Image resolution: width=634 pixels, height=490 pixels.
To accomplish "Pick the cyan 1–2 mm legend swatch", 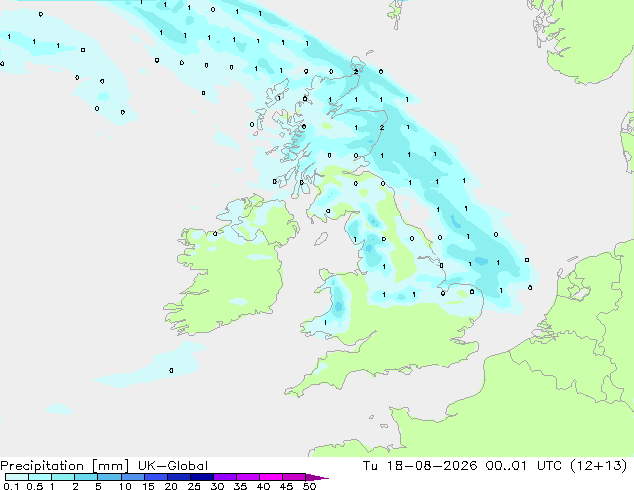I will (63, 477).
